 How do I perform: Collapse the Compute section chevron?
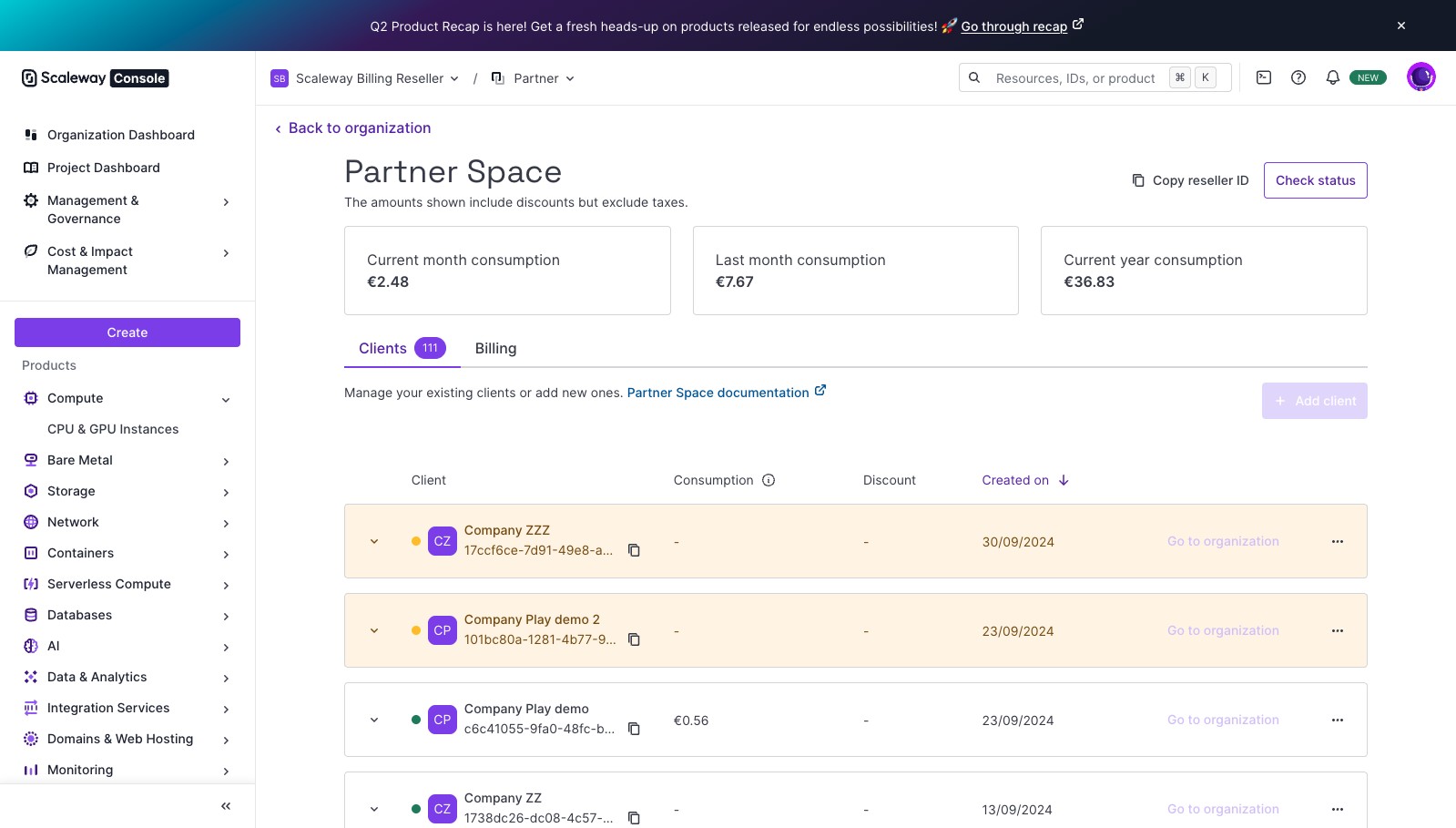pos(226,400)
